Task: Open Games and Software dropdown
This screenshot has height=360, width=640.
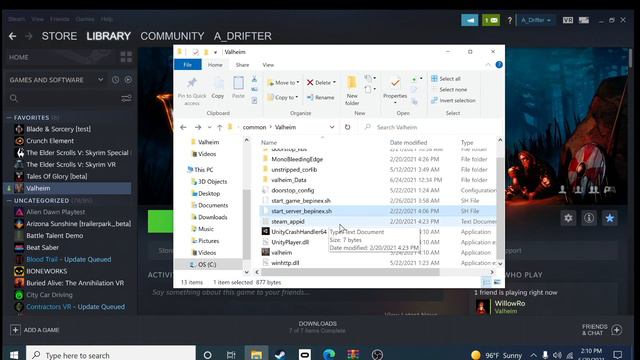Action: pos(100,80)
